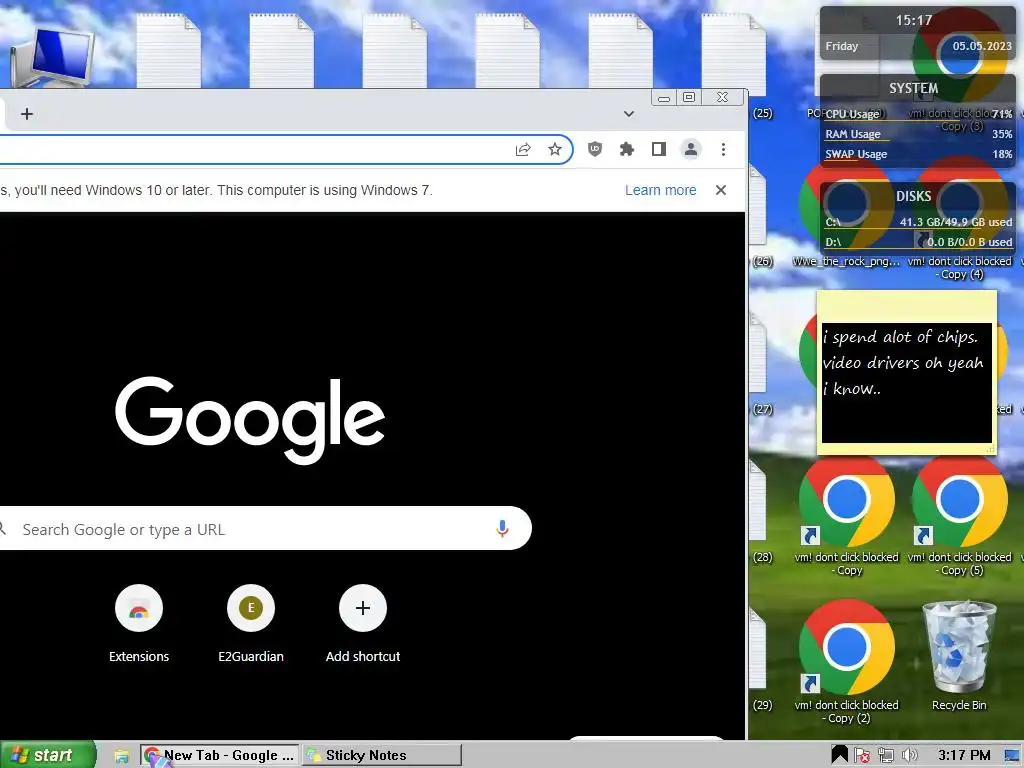
Task: Expand the tab search chevron in Chrome
Action: click(x=628, y=114)
